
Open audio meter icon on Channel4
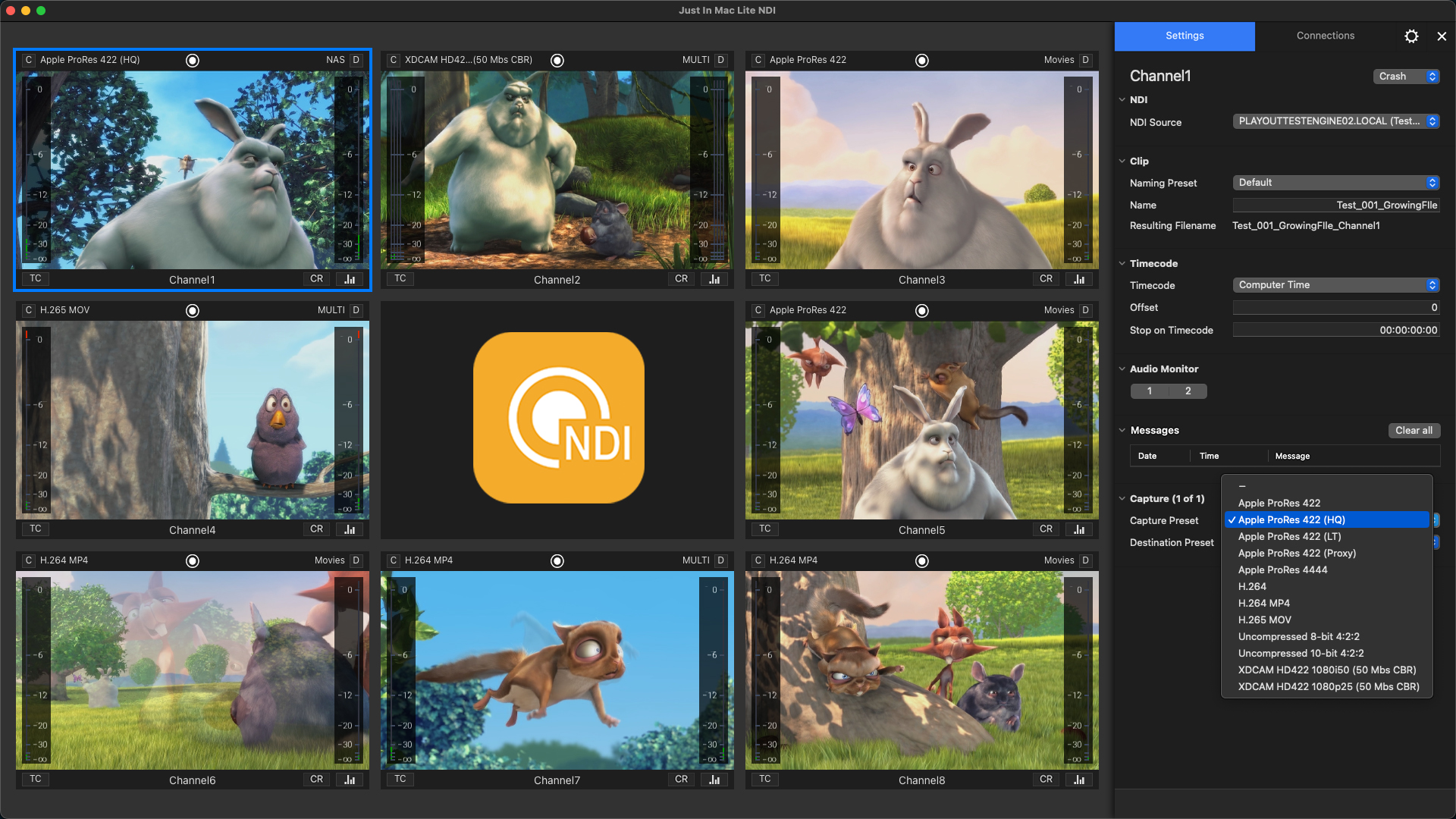pyautogui.click(x=350, y=529)
